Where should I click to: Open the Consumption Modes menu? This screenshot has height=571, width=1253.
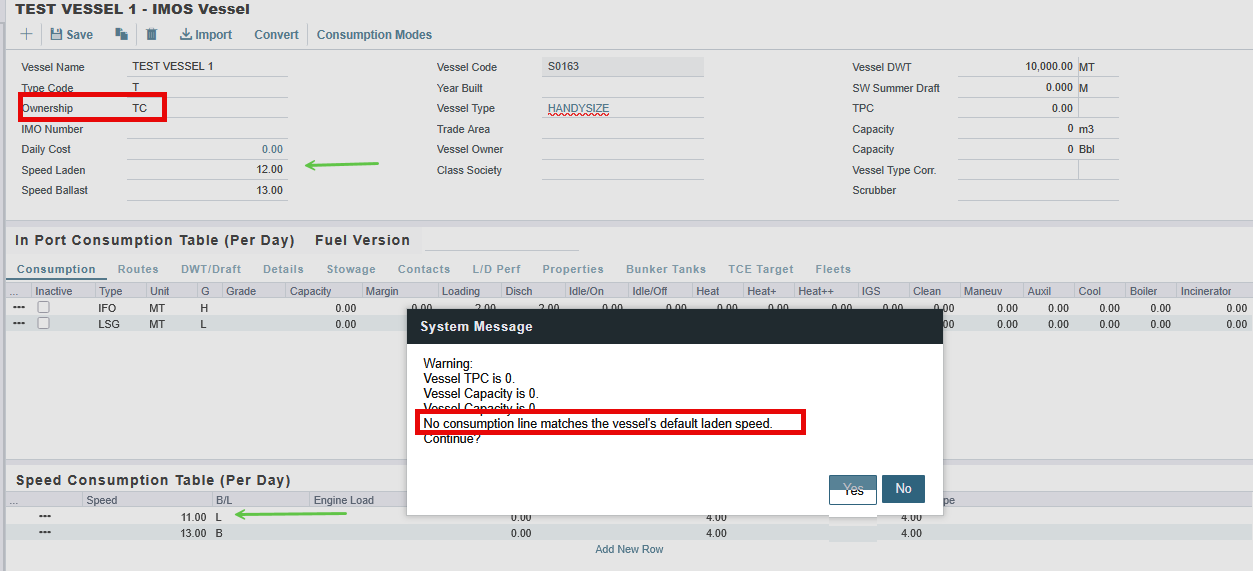[374, 34]
